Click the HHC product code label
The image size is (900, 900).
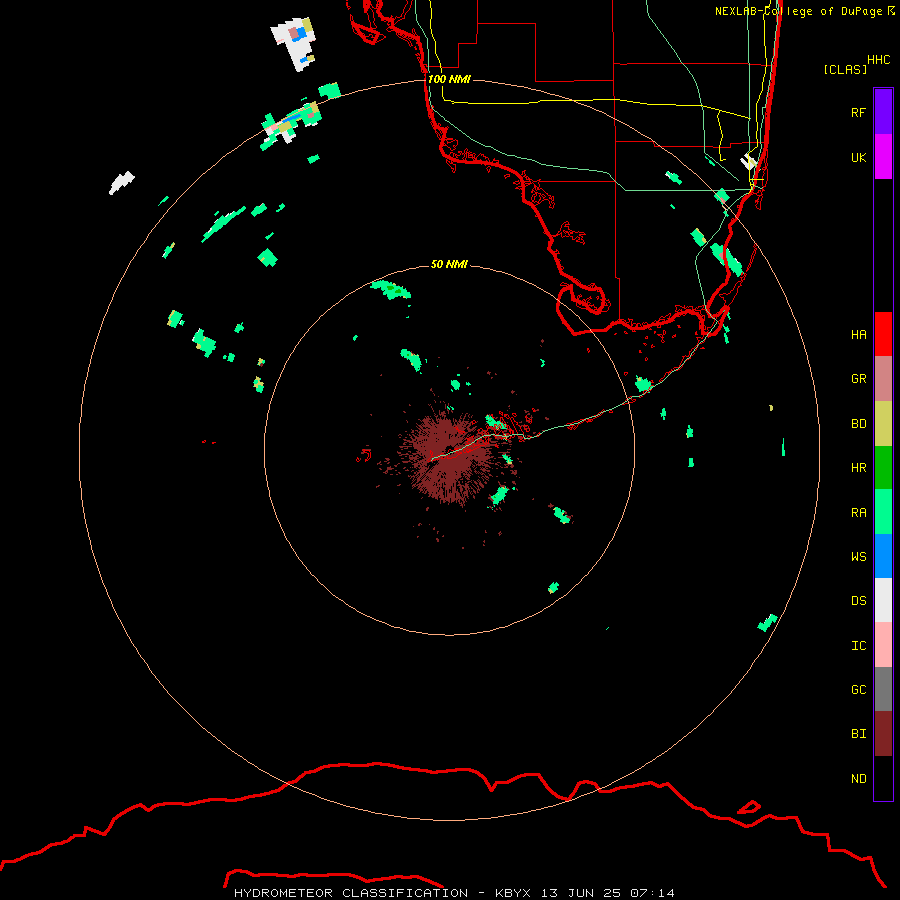[878, 59]
